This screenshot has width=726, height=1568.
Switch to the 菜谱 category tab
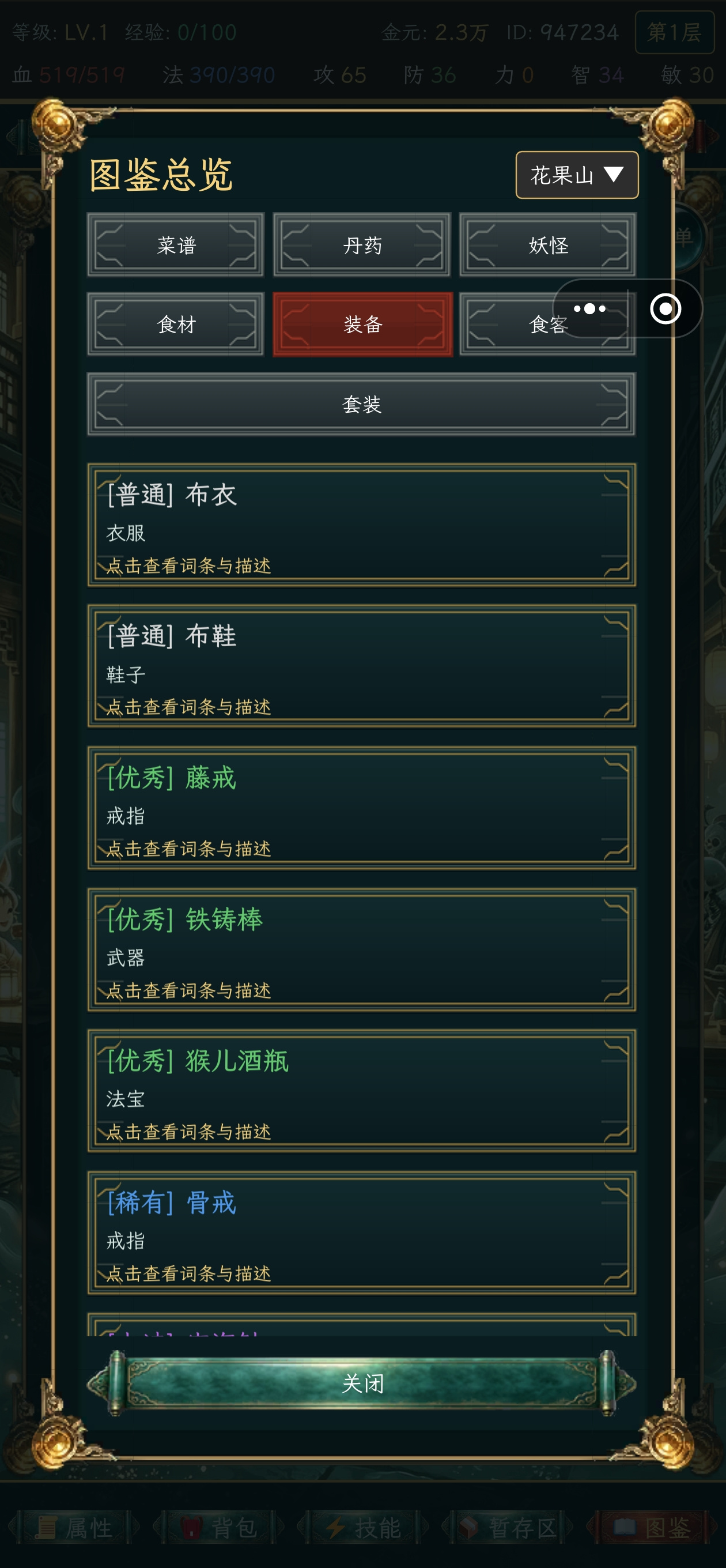(x=176, y=244)
